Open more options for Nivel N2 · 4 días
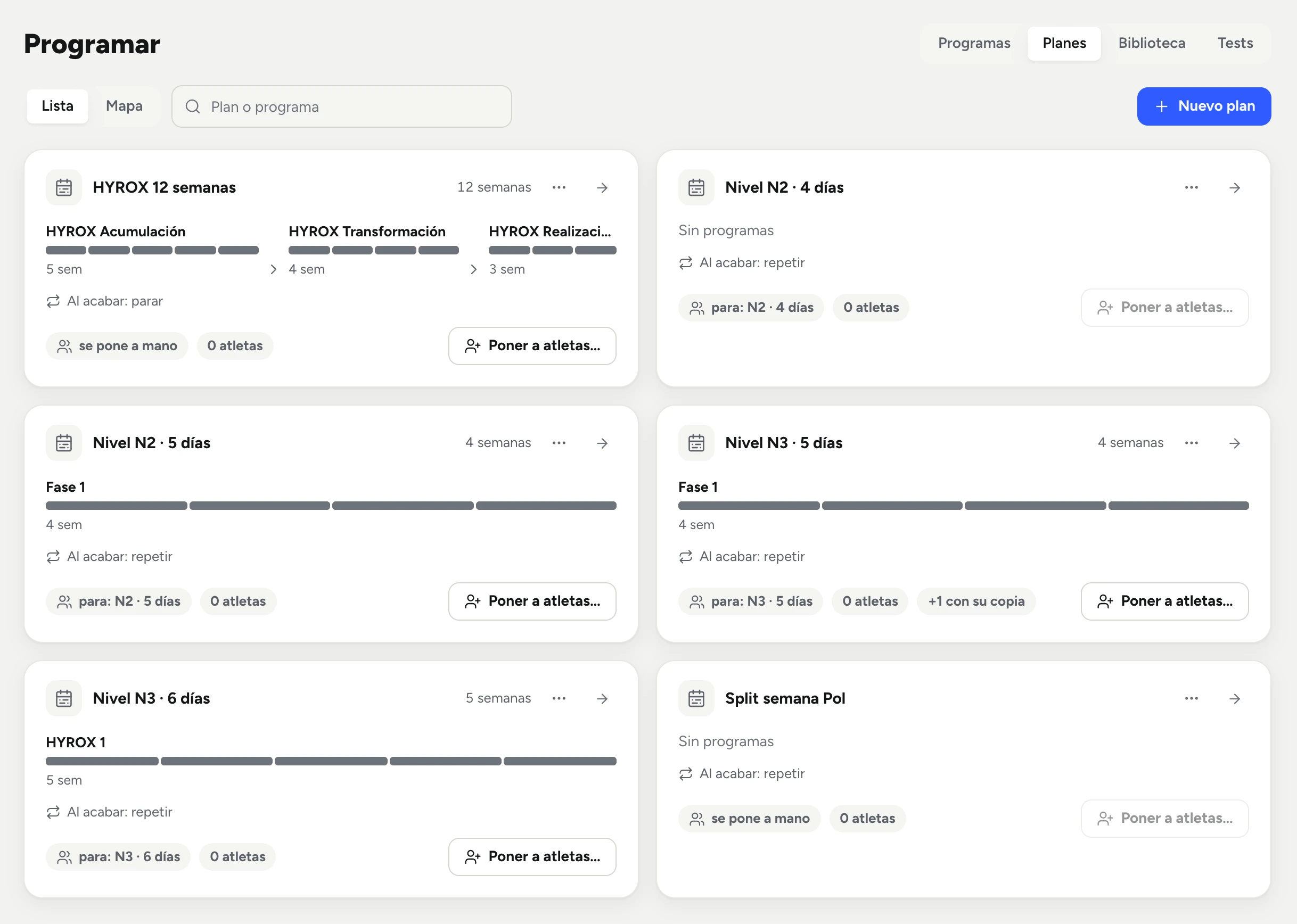Viewport: 1297px width, 924px height. [x=1191, y=188]
